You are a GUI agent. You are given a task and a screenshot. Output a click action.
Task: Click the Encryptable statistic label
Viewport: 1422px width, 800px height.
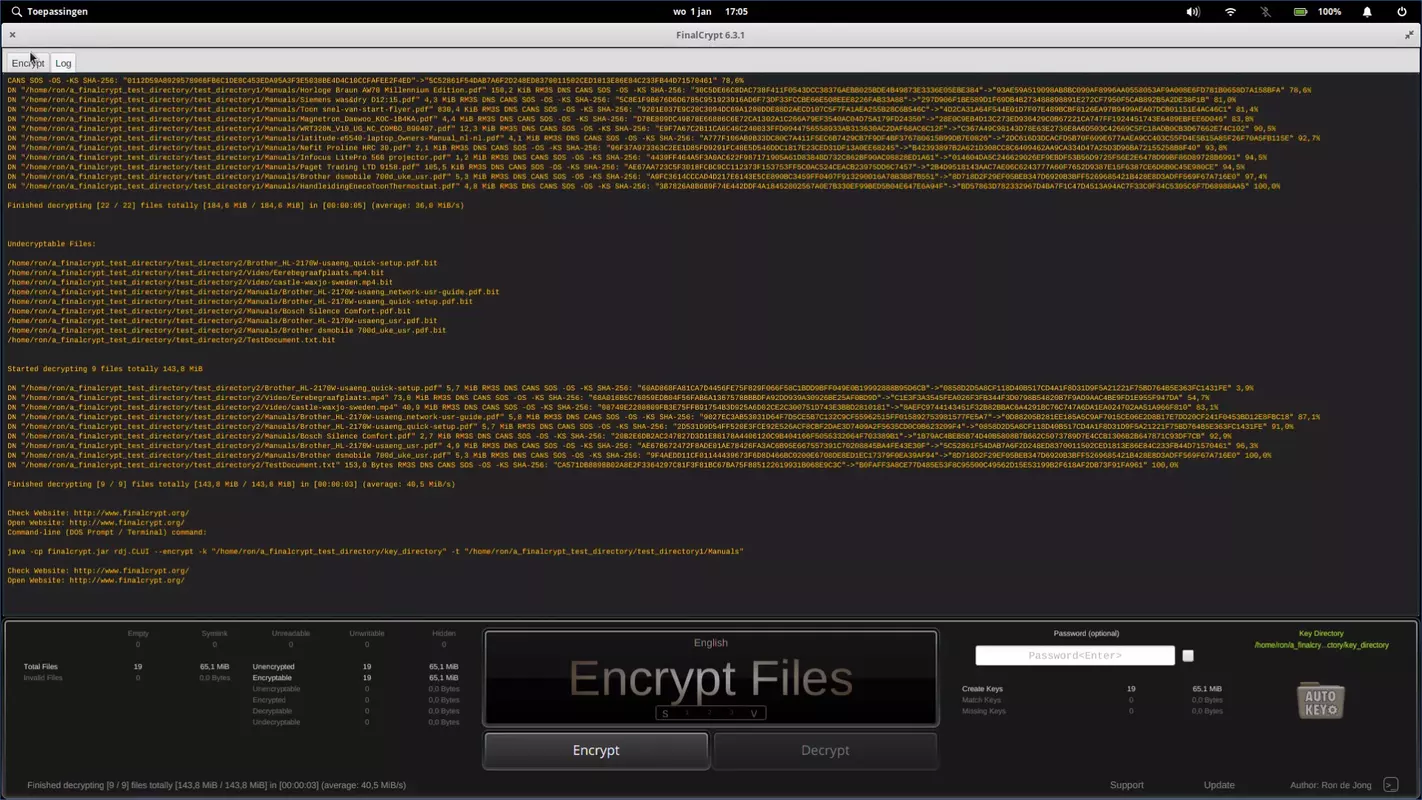tap(272, 678)
